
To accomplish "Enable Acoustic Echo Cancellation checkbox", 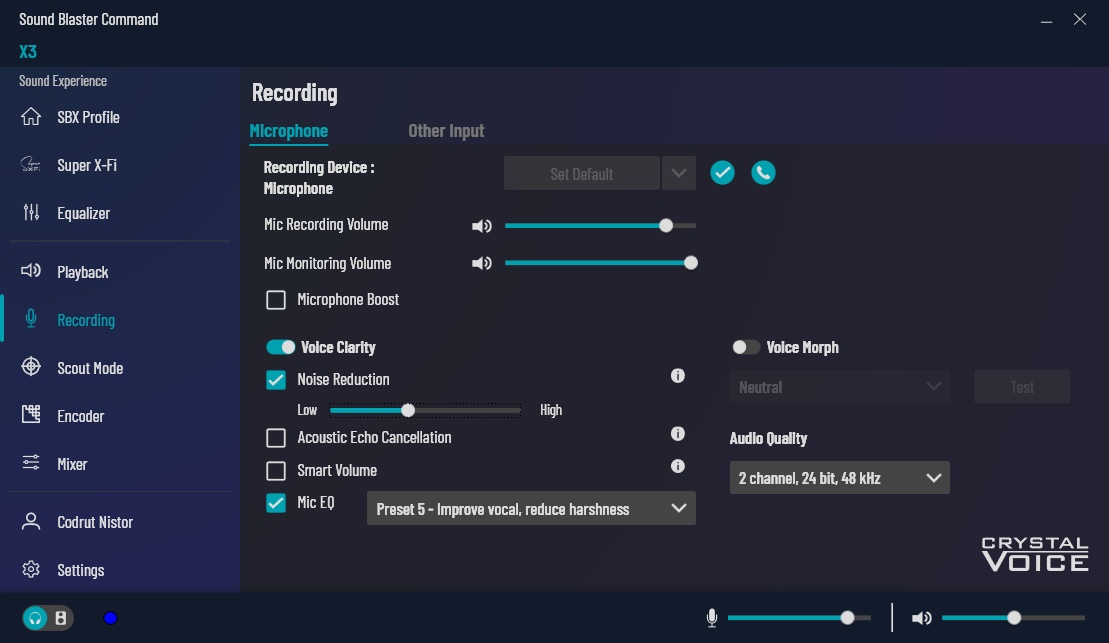I will 276,438.
